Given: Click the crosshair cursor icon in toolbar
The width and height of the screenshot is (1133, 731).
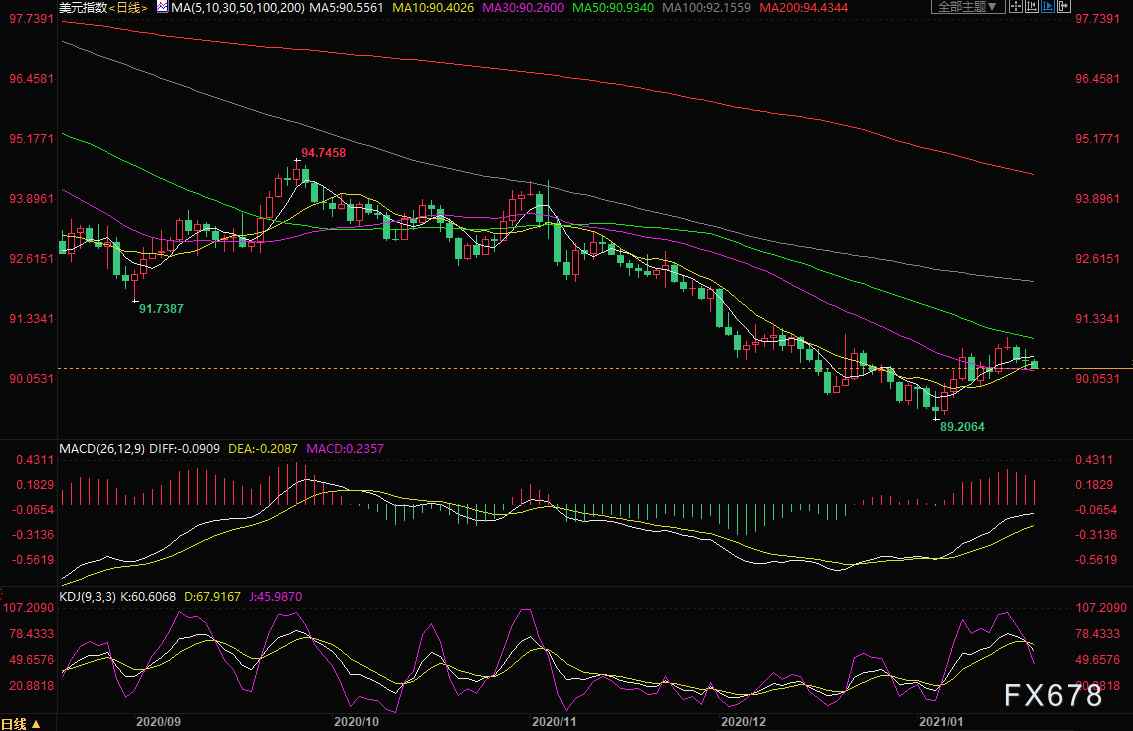Looking at the screenshot, I should 1016,6.
